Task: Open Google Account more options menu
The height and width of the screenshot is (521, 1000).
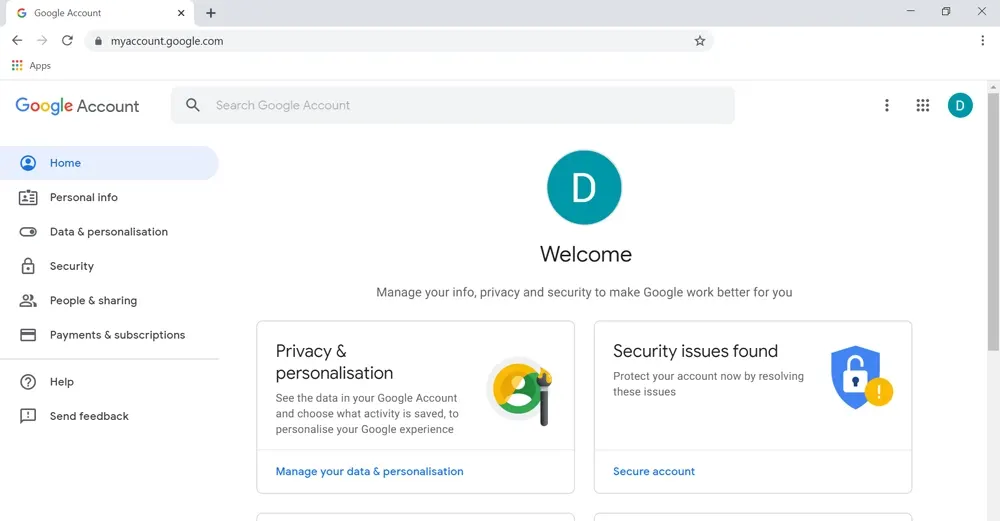Action: [886, 105]
